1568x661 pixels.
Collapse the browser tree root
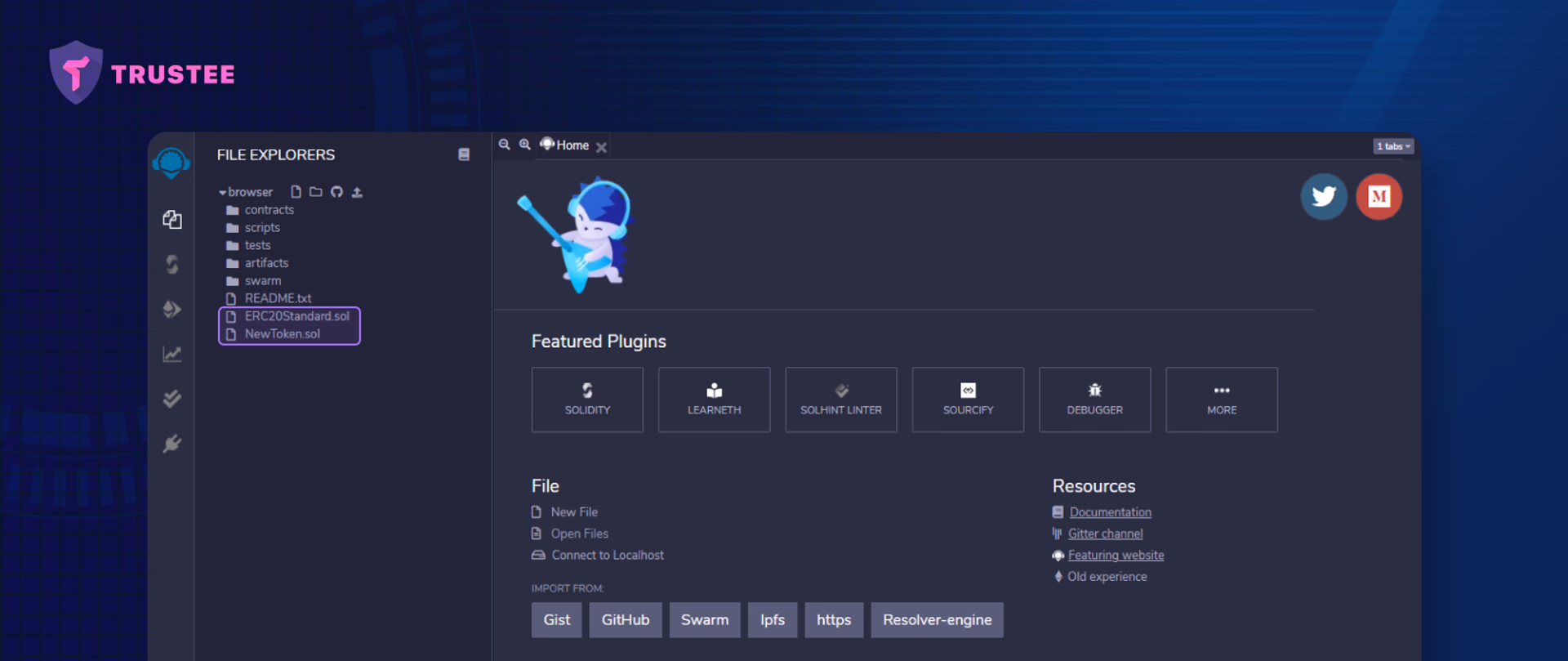click(x=246, y=192)
